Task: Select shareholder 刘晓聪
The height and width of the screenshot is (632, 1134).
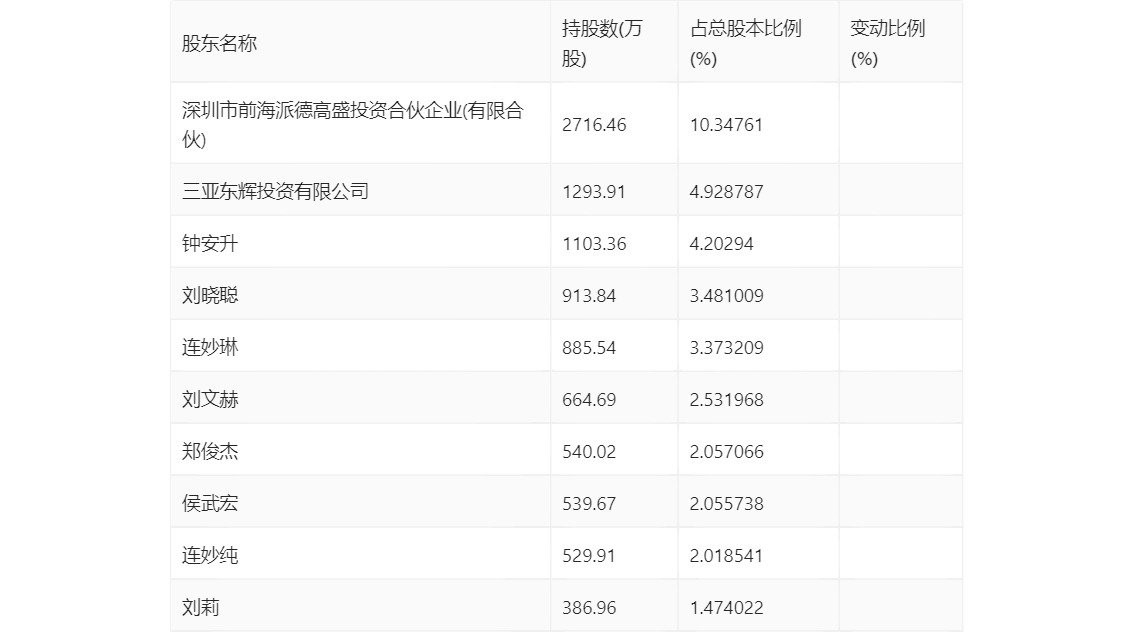Action: pos(210,296)
